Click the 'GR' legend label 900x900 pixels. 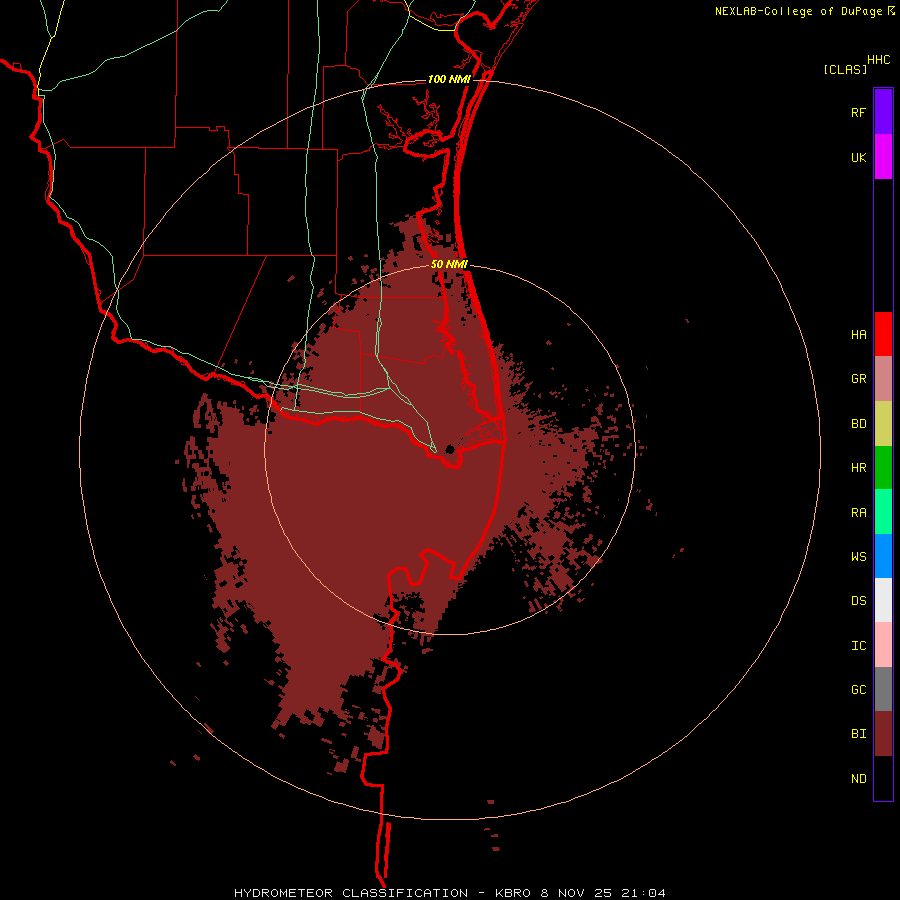tap(858, 379)
